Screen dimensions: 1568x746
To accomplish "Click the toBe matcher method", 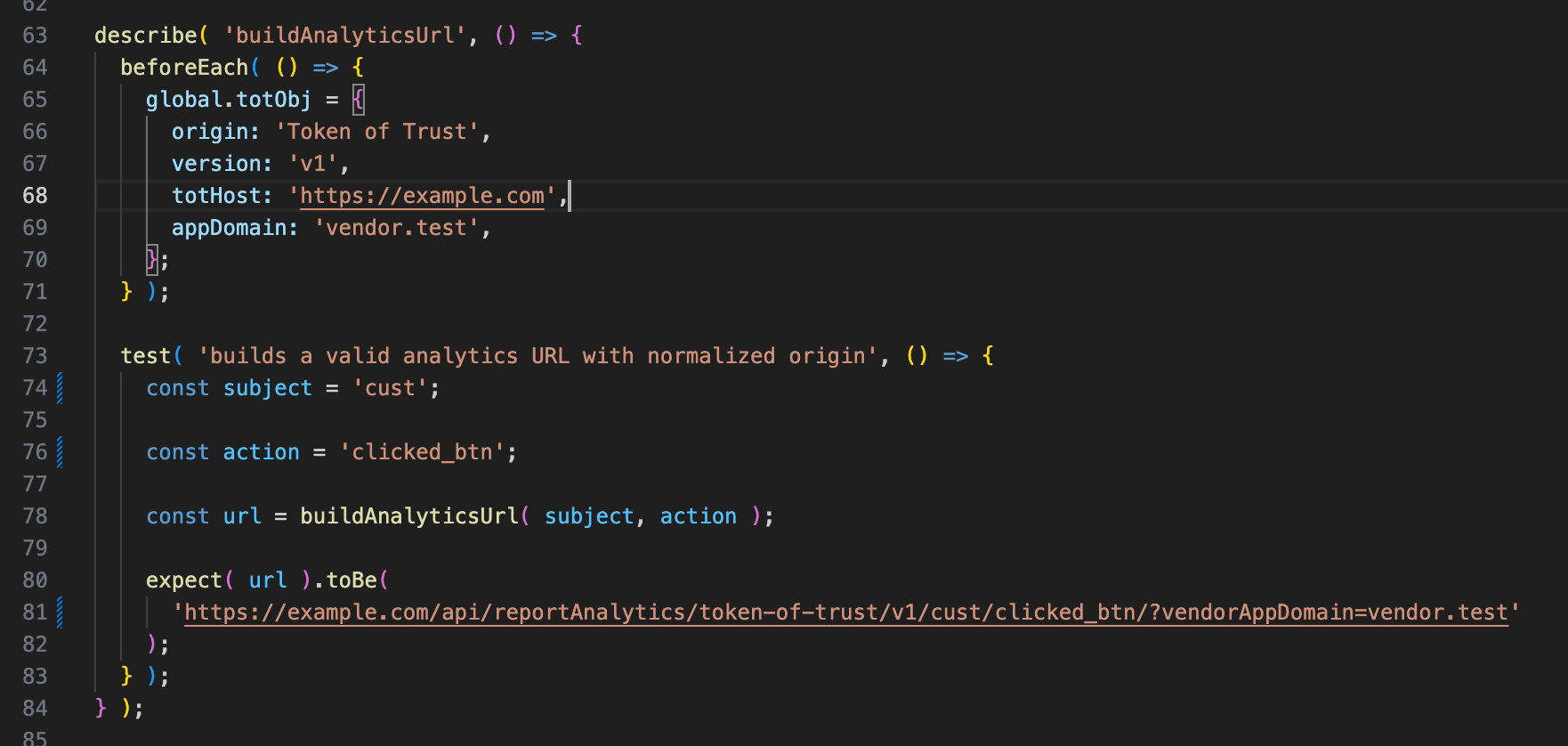I will point(352,580).
